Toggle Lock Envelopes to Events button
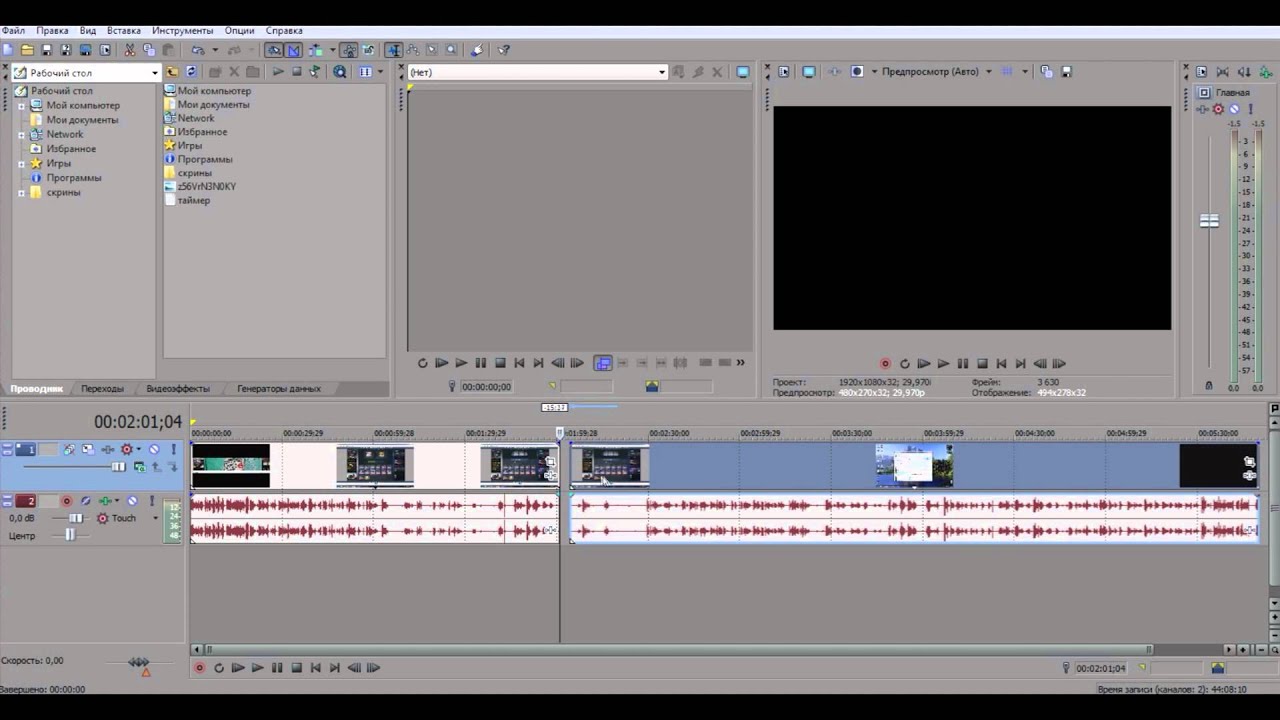This screenshot has height=720, width=1280. [x=350, y=50]
